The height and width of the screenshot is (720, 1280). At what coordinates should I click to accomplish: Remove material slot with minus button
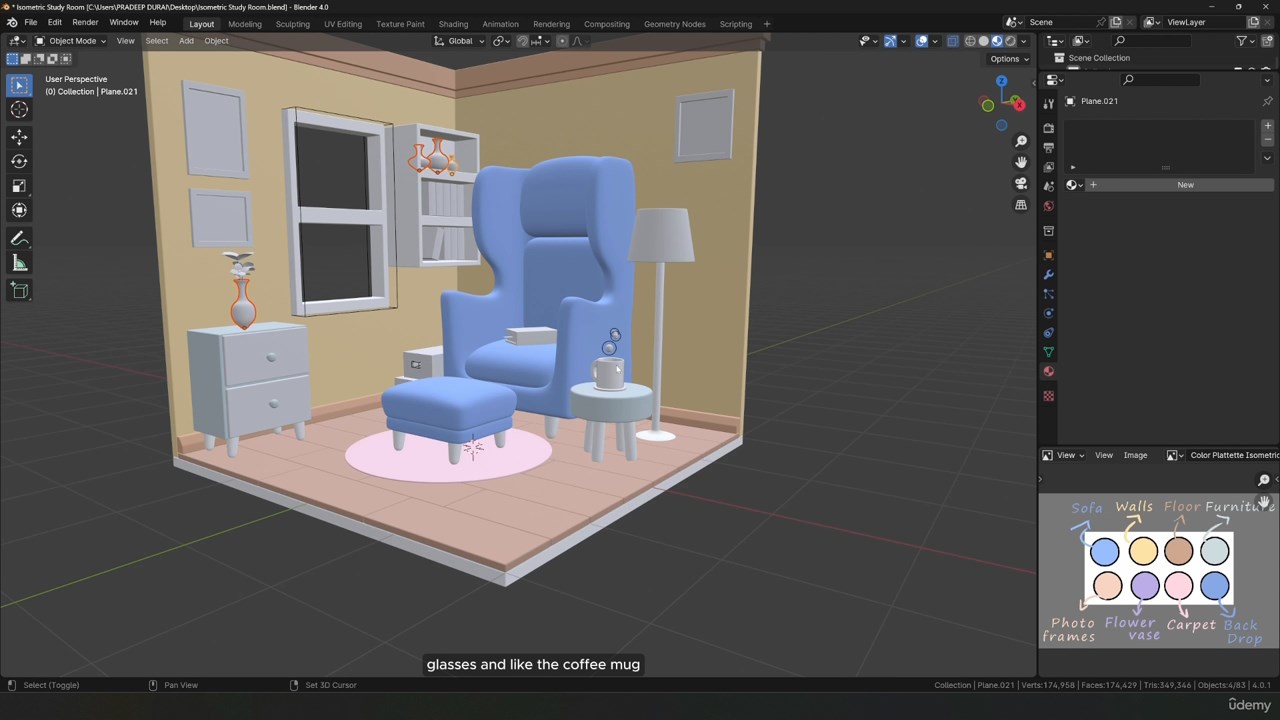tap(1267, 140)
